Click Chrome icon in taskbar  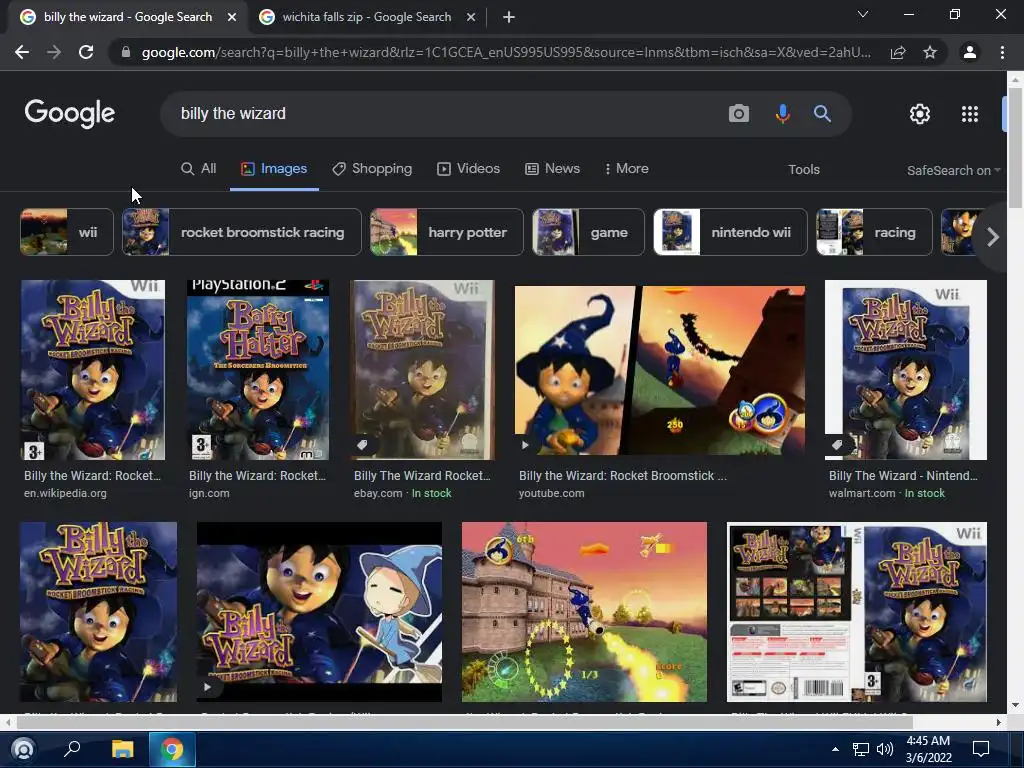point(172,749)
